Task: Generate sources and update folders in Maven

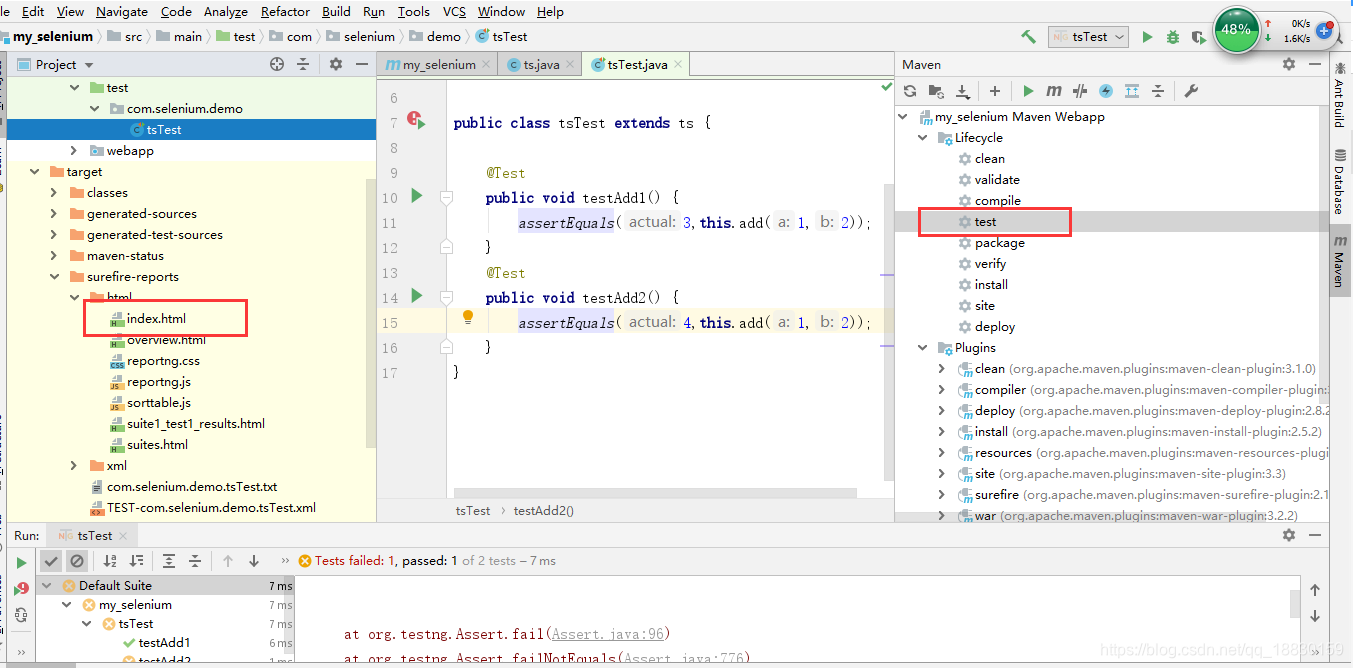Action: [x=937, y=91]
